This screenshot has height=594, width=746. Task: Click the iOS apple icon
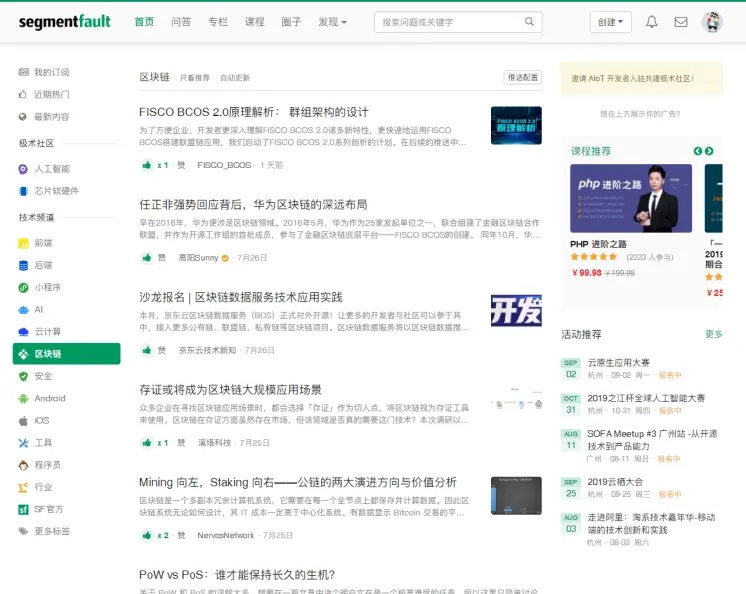pyautogui.click(x=23, y=420)
